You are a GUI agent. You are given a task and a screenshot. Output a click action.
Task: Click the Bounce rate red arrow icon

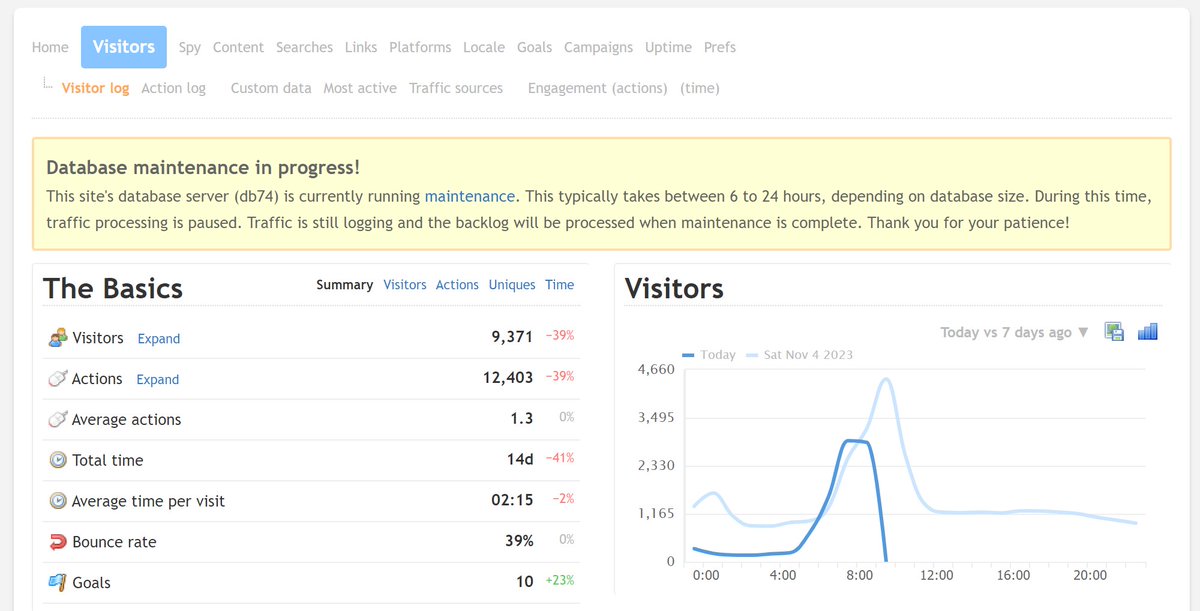58,542
